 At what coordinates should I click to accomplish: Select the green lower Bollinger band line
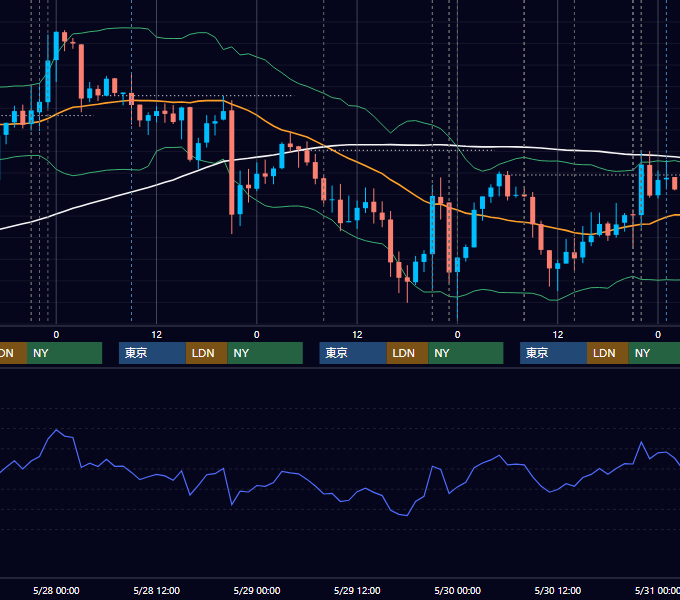pyautogui.click(x=356, y=236)
